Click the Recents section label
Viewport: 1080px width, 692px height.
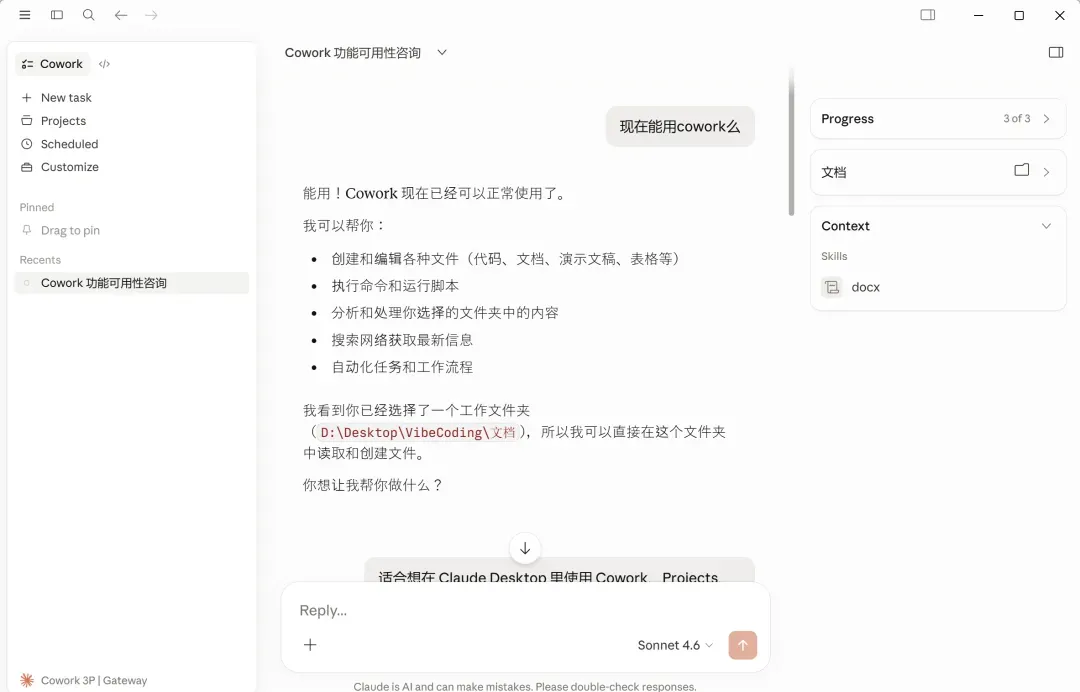pyautogui.click(x=40, y=260)
